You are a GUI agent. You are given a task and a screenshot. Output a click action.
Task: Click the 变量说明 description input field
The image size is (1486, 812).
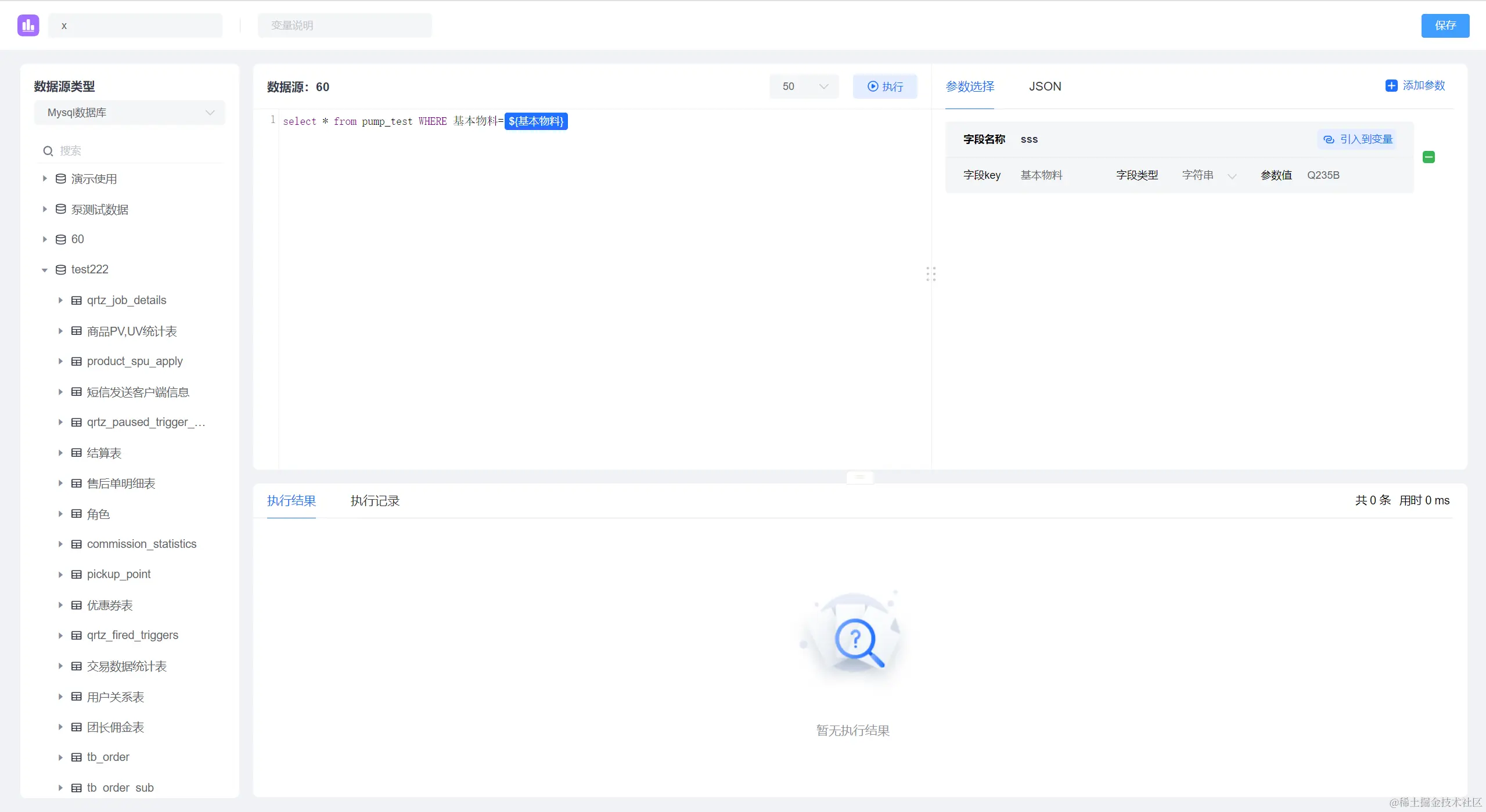coord(344,26)
